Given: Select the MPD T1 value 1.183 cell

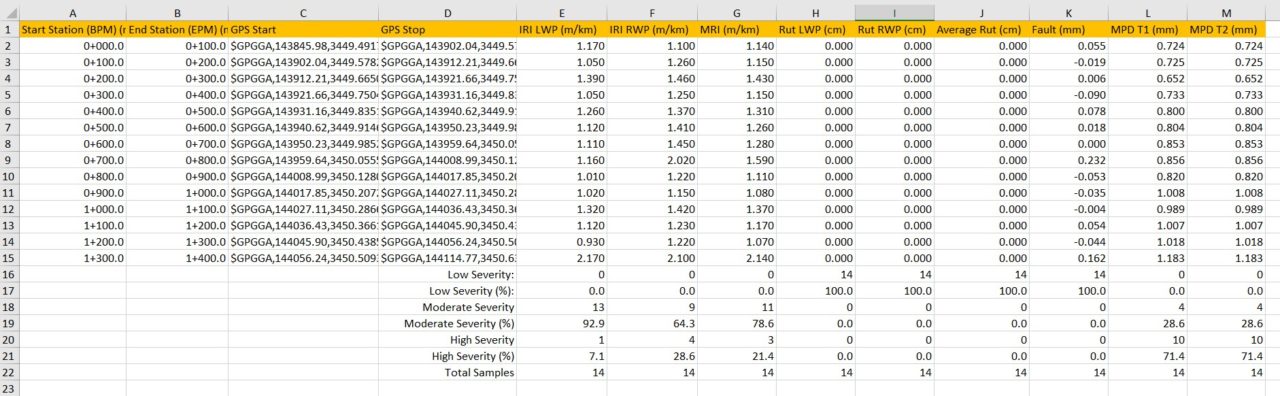Looking at the screenshot, I should click(1148, 258).
